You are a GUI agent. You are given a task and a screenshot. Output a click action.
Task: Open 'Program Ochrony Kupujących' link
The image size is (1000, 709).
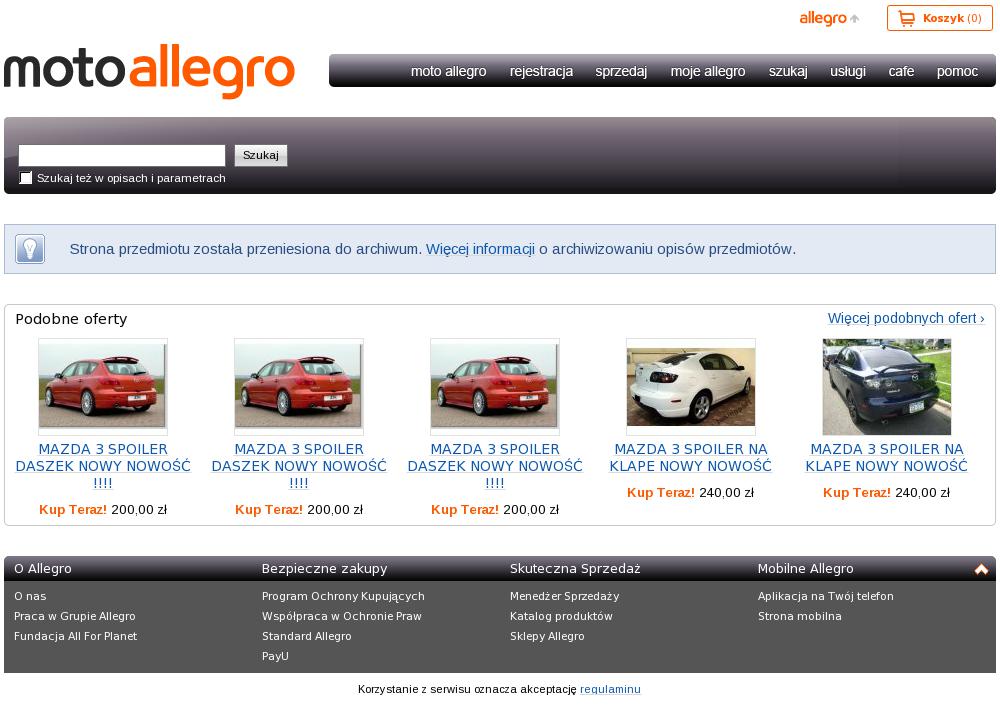(343, 596)
